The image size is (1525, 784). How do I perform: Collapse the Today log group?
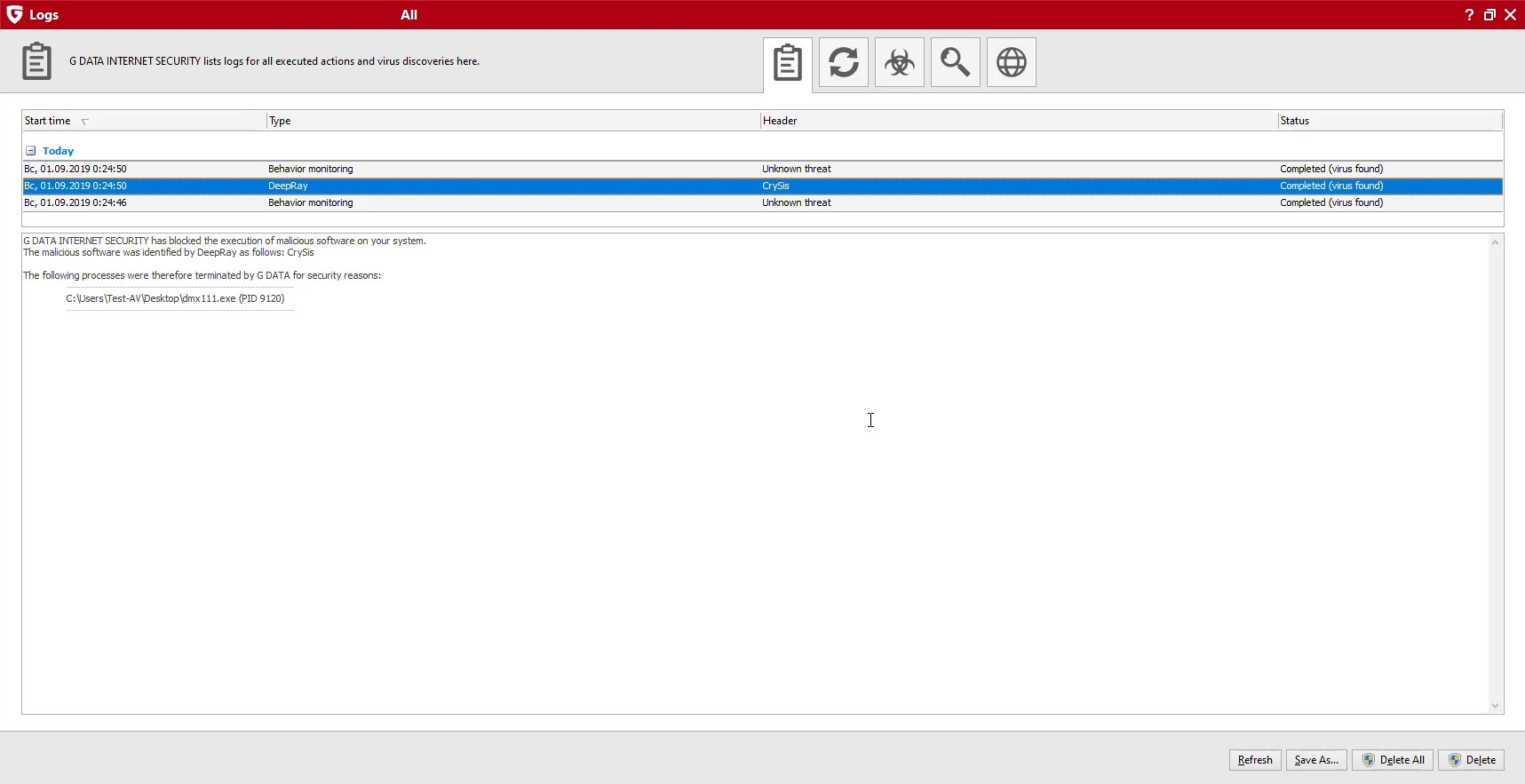pyautogui.click(x=30, y=151)
